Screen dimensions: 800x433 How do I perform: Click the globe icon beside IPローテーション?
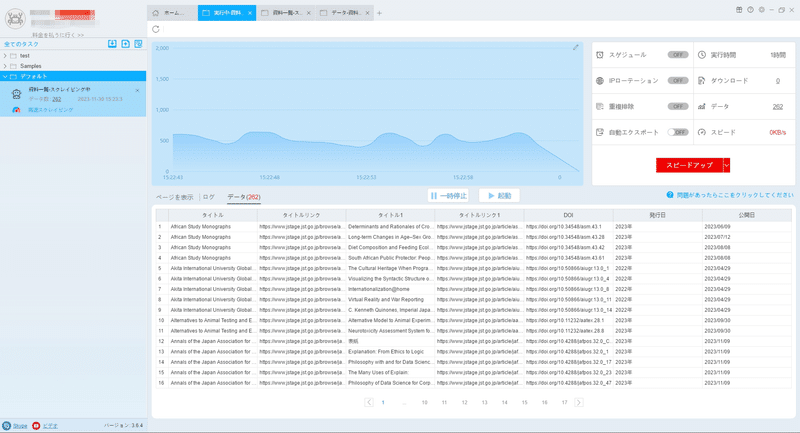click(x=600, y=81)
